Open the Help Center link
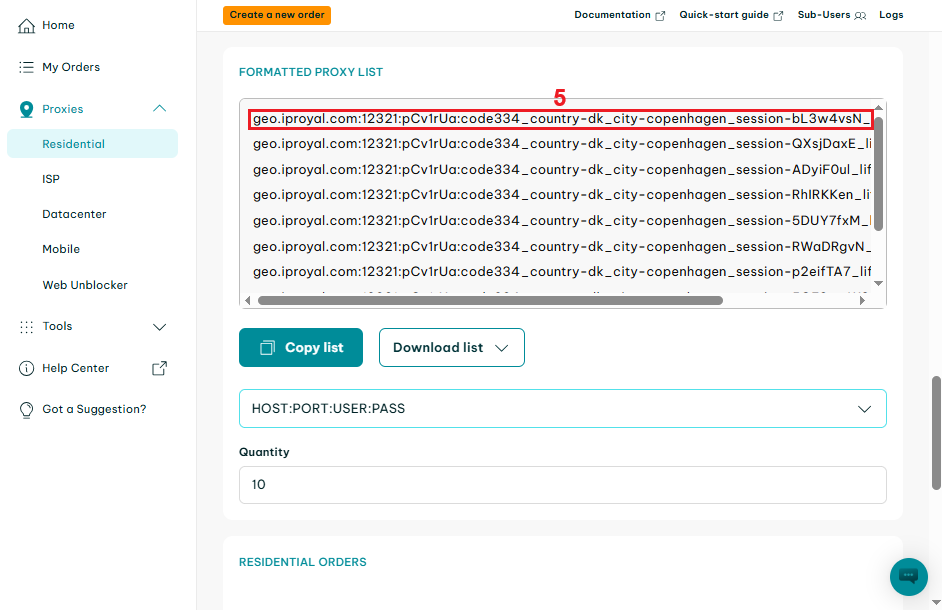The height and width of the screenshot is (610, 942). pos(76,368)
